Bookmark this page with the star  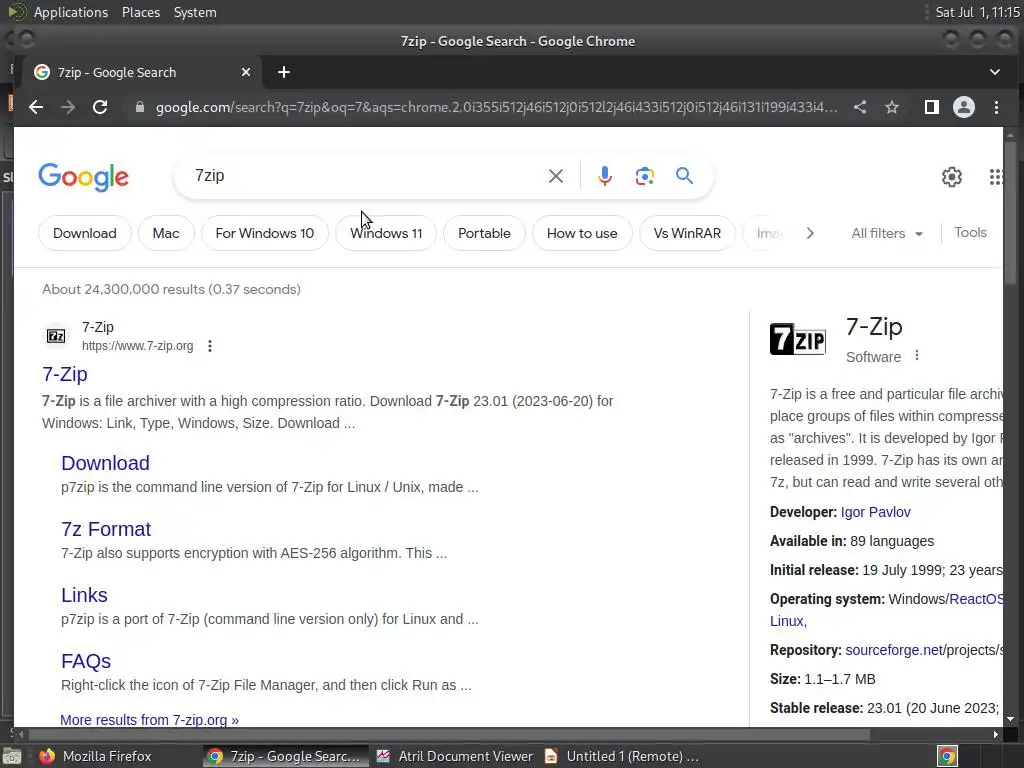click(892, 107)
